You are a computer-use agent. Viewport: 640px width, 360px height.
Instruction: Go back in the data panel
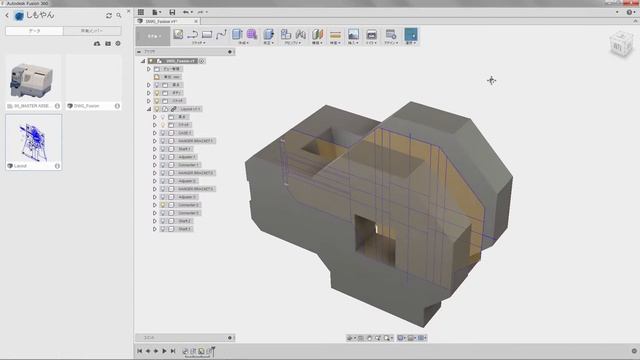point(7,15)
